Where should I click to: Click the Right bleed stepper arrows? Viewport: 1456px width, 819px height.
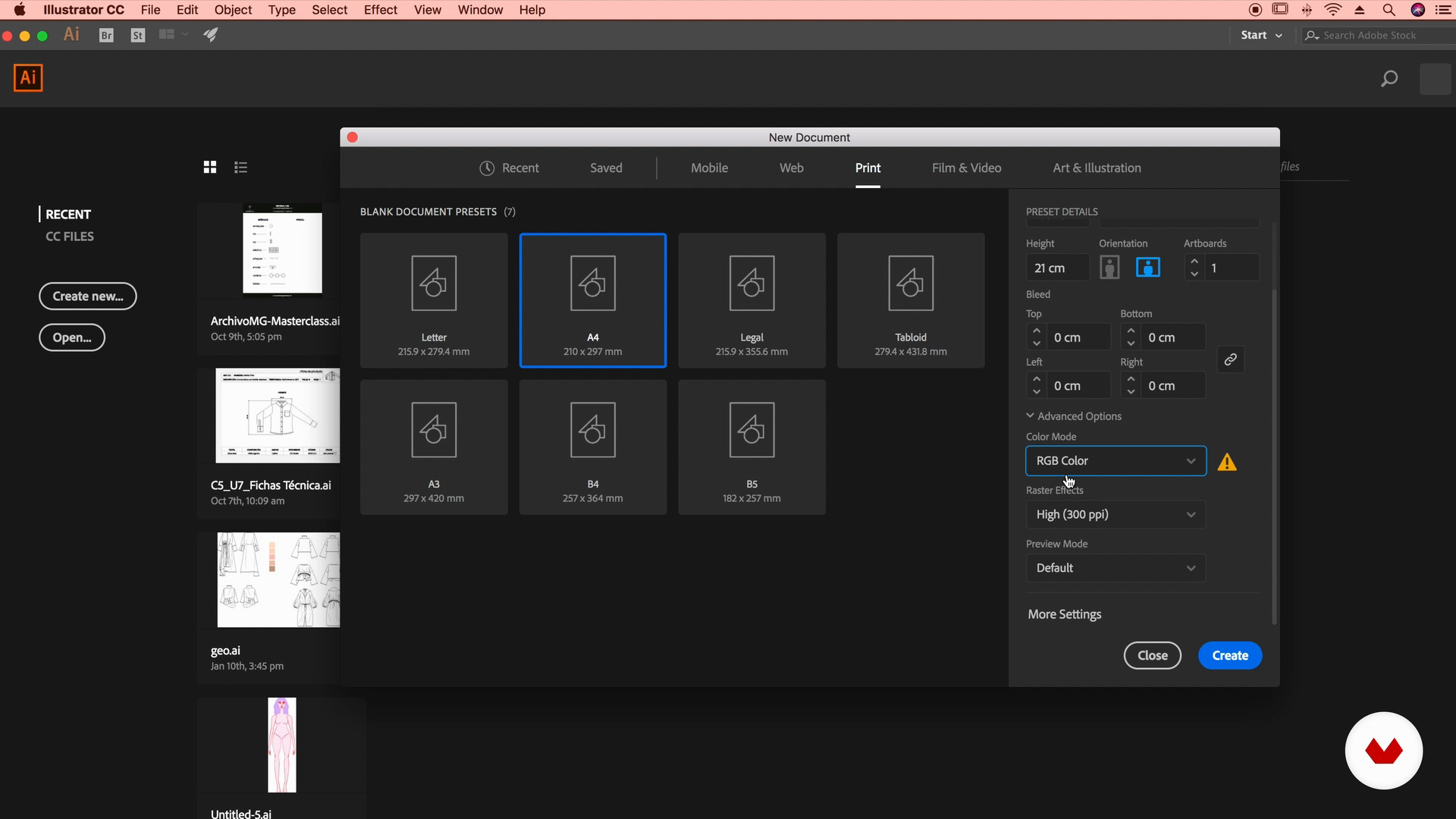pyautogui.click(x=1131, y=385)
